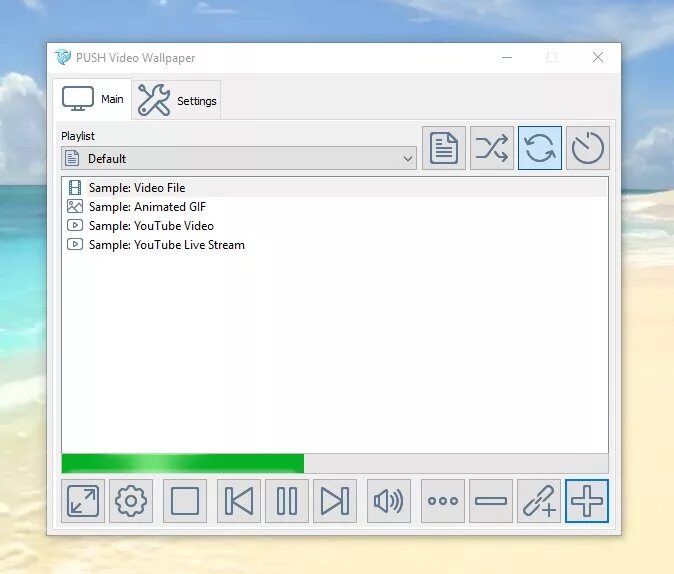Viewport: 674px width, 574px height.
Task: Toggle the volume speaker button
Action: point(389,501)
